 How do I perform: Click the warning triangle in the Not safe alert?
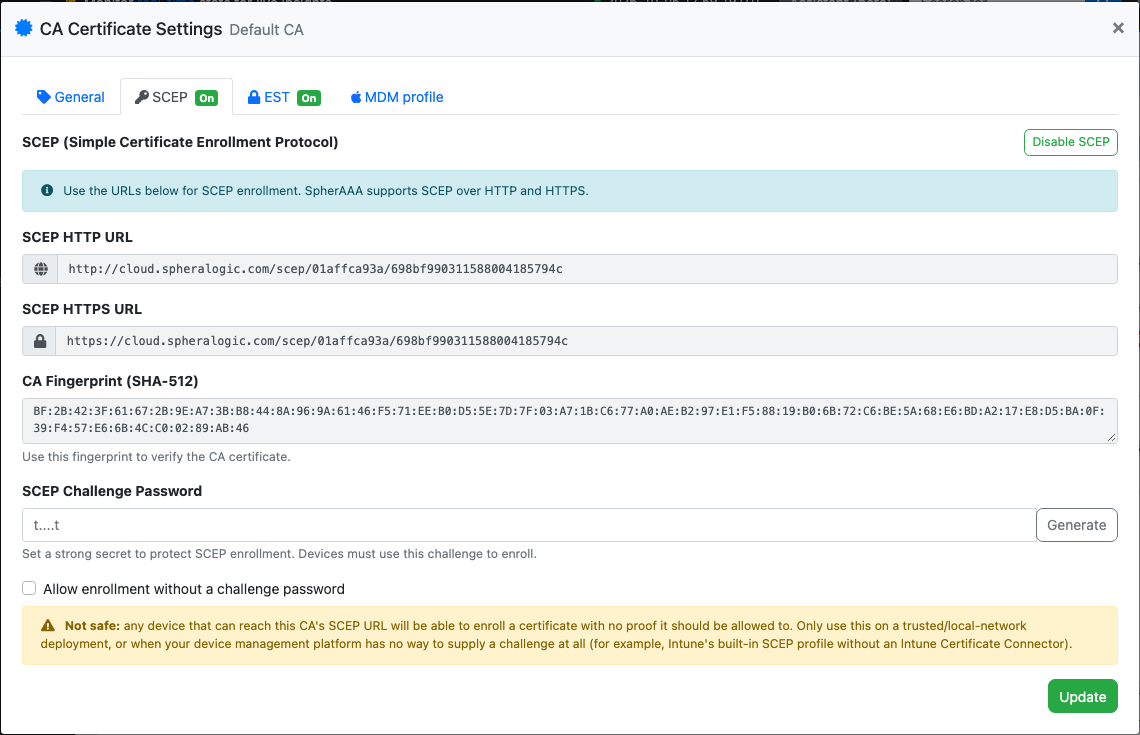[48, 625]
